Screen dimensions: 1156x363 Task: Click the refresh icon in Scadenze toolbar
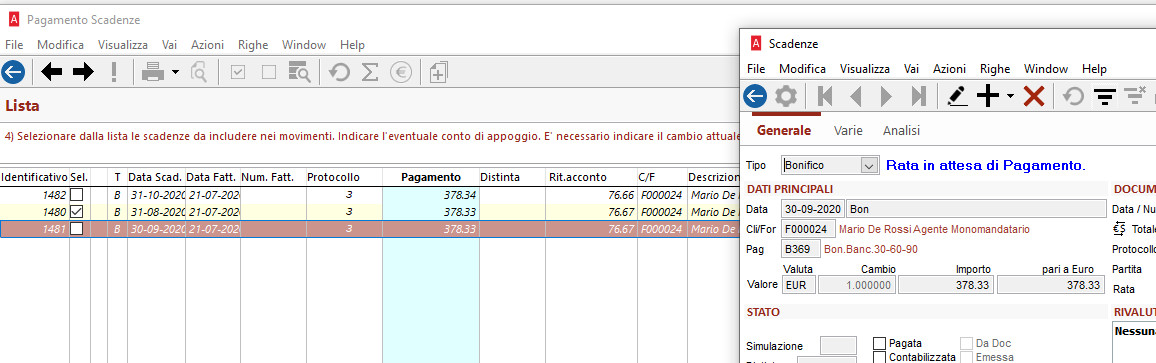(x=1073, y=96)
